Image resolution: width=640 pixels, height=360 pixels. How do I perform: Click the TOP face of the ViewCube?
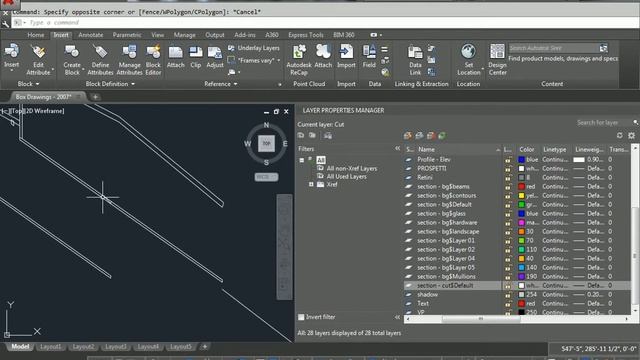pos(266,144)
